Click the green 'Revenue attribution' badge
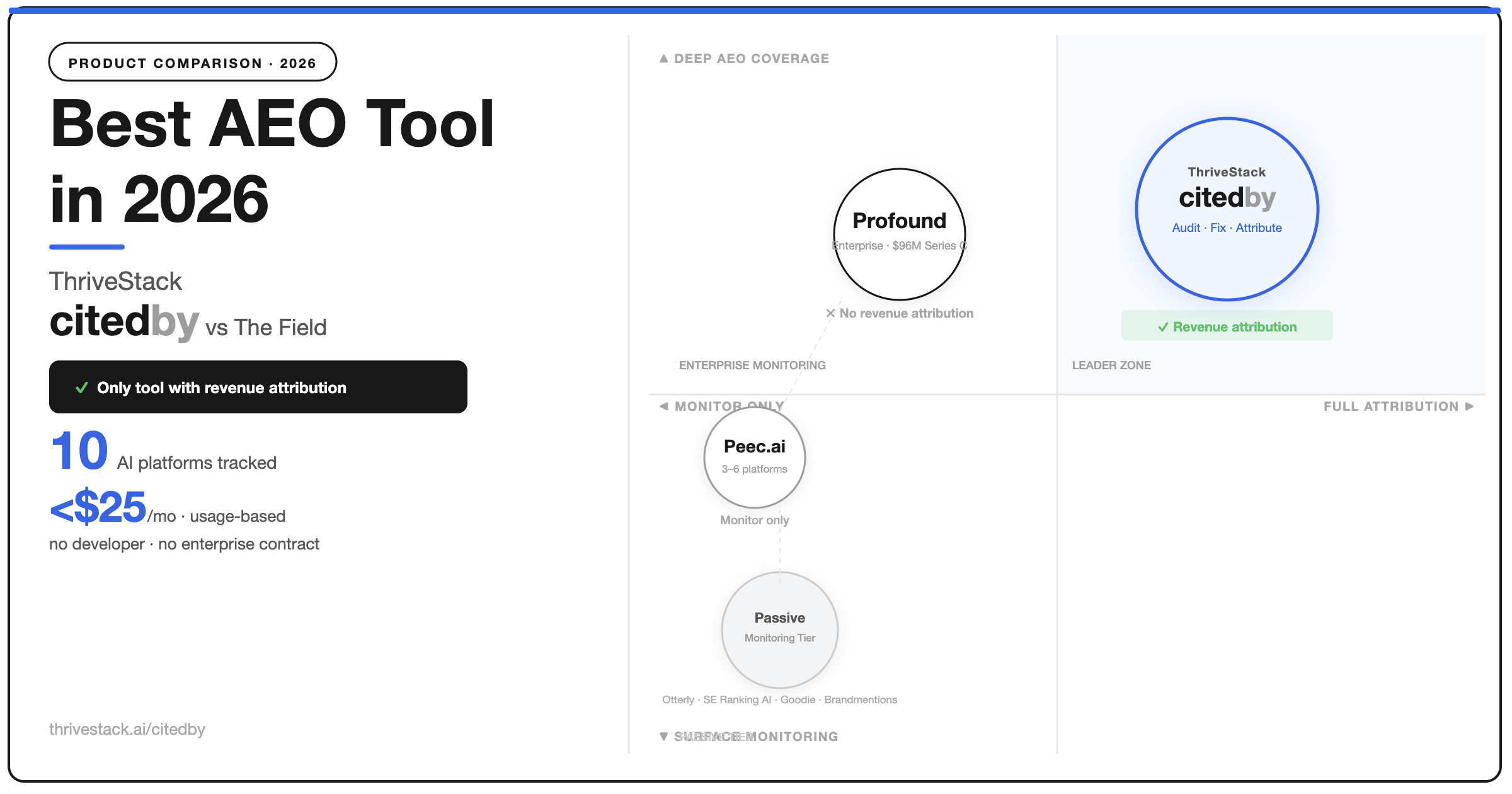Image resolution: width=1512 pixels, height=794 pixels. click(1227, 326)
